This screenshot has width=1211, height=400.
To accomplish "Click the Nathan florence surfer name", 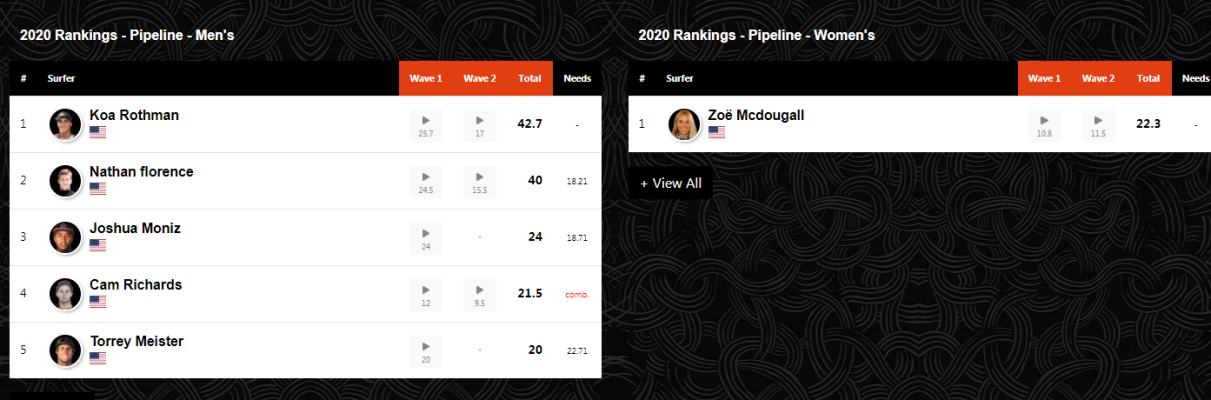I will point(141,172).
